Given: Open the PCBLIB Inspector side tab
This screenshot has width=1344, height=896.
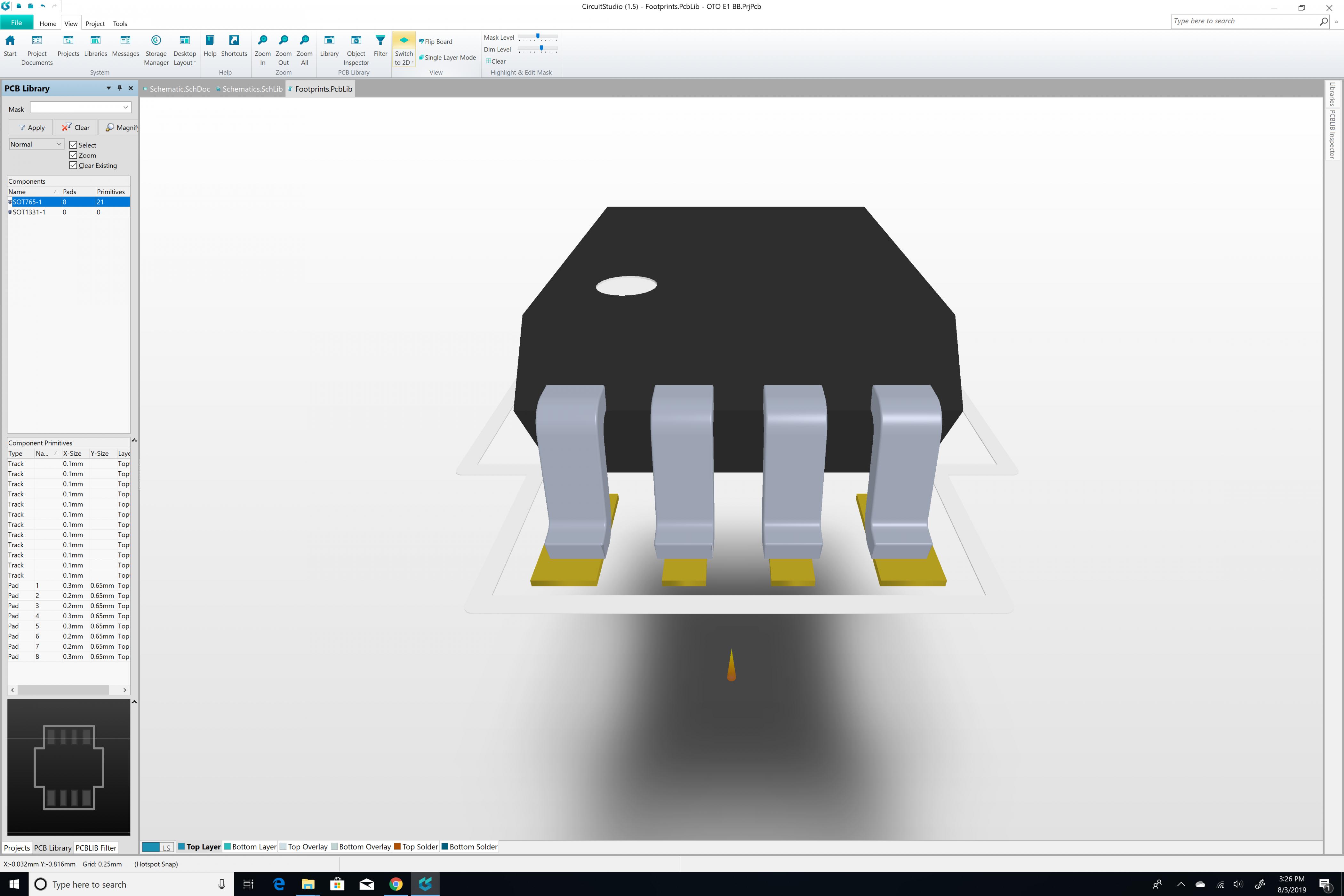Looking at the screenshot, I should (x=1332, y=134).
